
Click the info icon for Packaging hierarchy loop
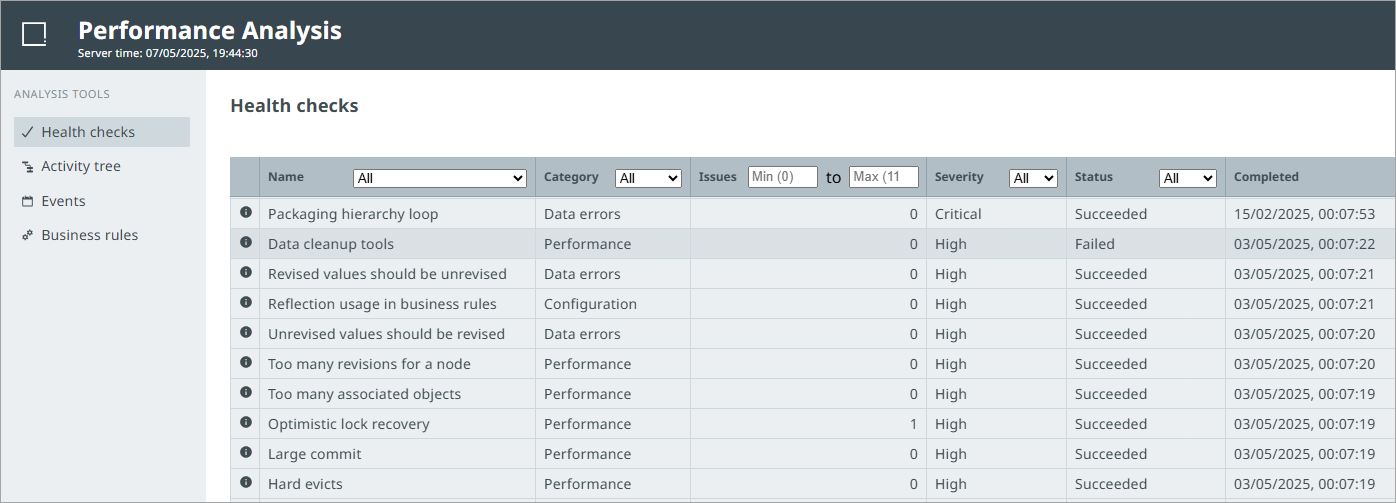coord(245,213)
